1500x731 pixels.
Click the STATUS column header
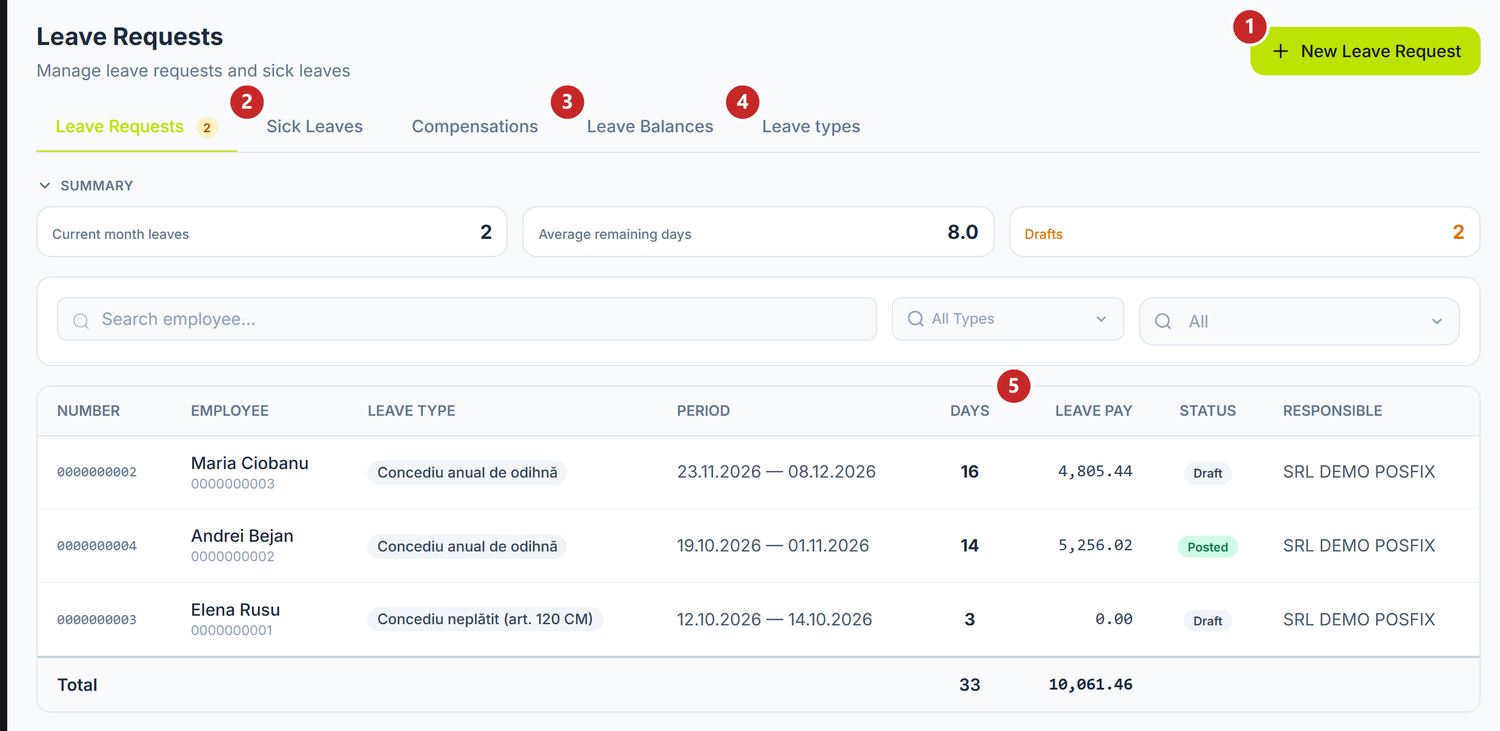pos(1208,411)
